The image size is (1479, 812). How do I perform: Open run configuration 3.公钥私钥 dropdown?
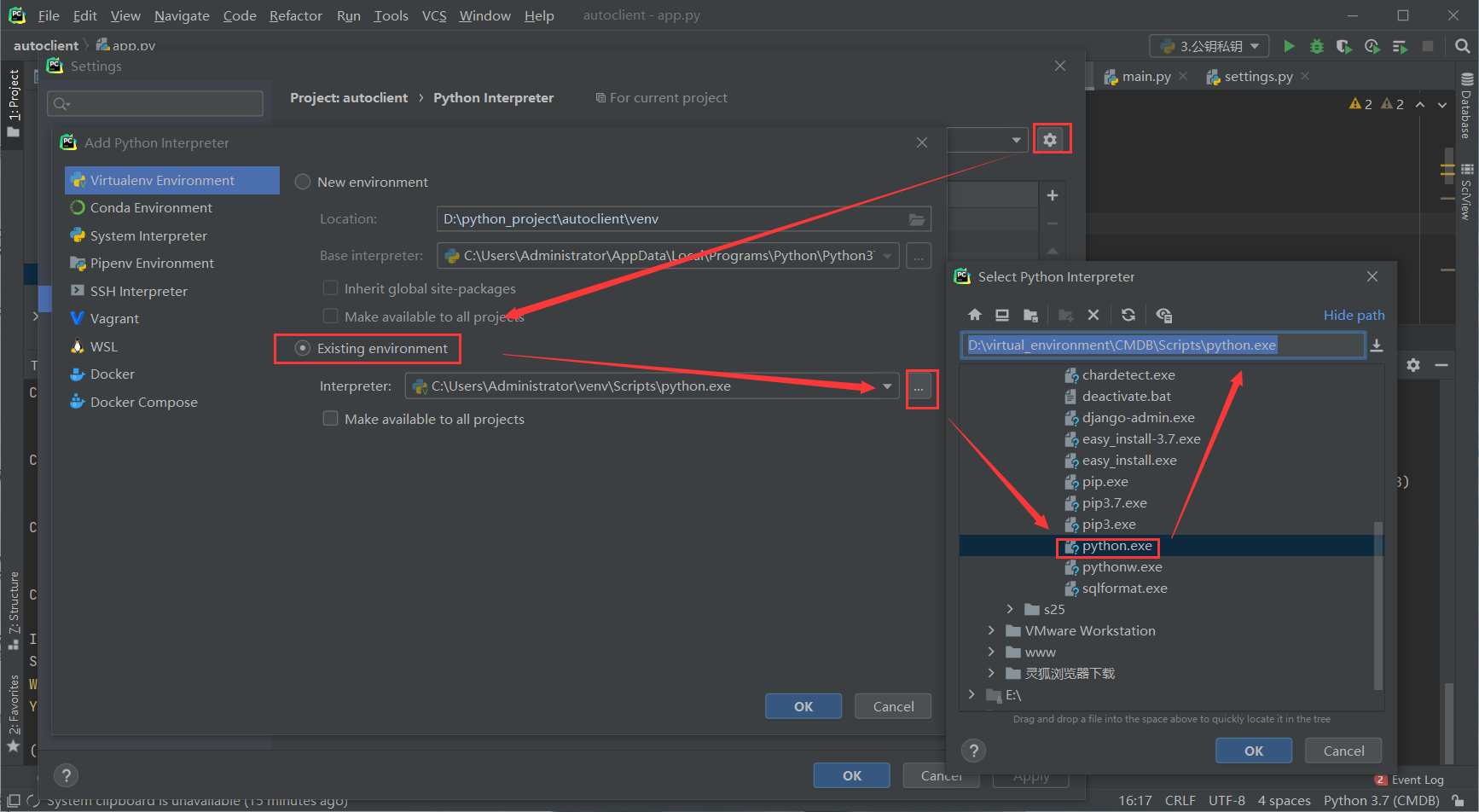point(1209,46)
